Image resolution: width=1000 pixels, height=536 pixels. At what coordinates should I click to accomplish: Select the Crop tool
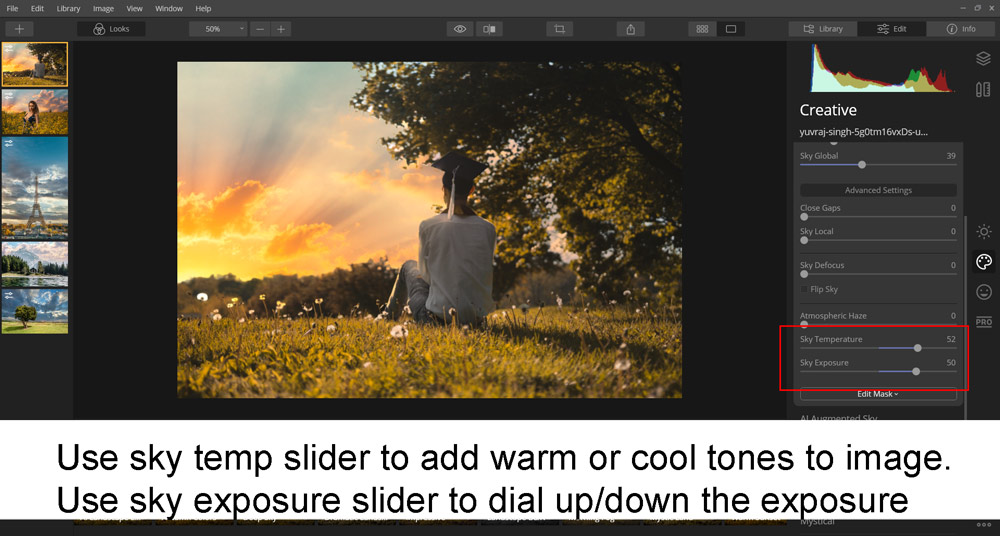pyautogui.click(x=559, y=29)
